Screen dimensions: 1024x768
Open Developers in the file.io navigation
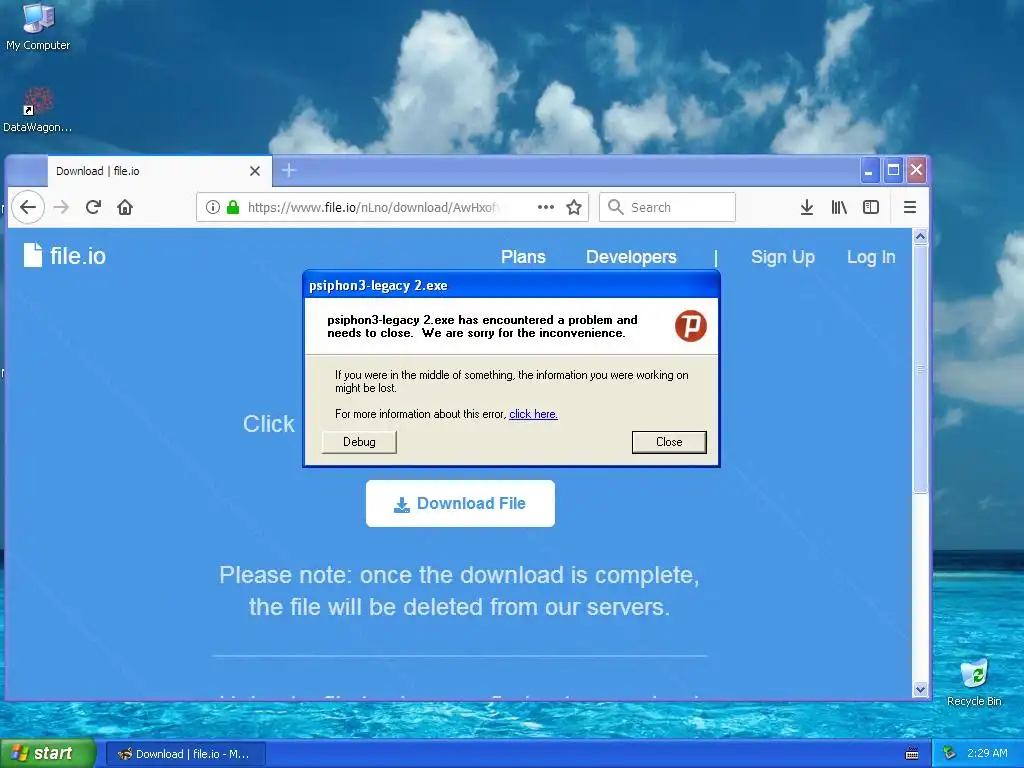631,257
